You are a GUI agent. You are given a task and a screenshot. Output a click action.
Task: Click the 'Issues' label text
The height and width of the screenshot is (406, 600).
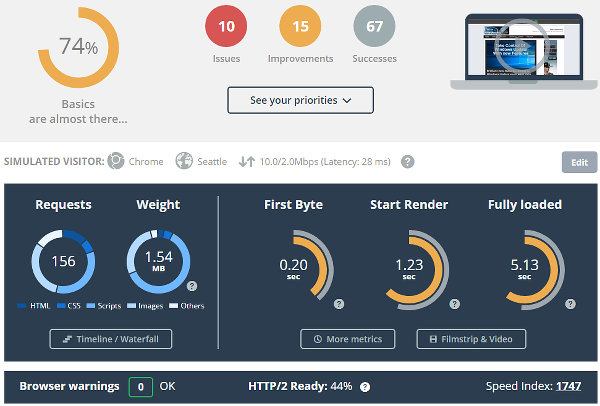click(226, 59)
